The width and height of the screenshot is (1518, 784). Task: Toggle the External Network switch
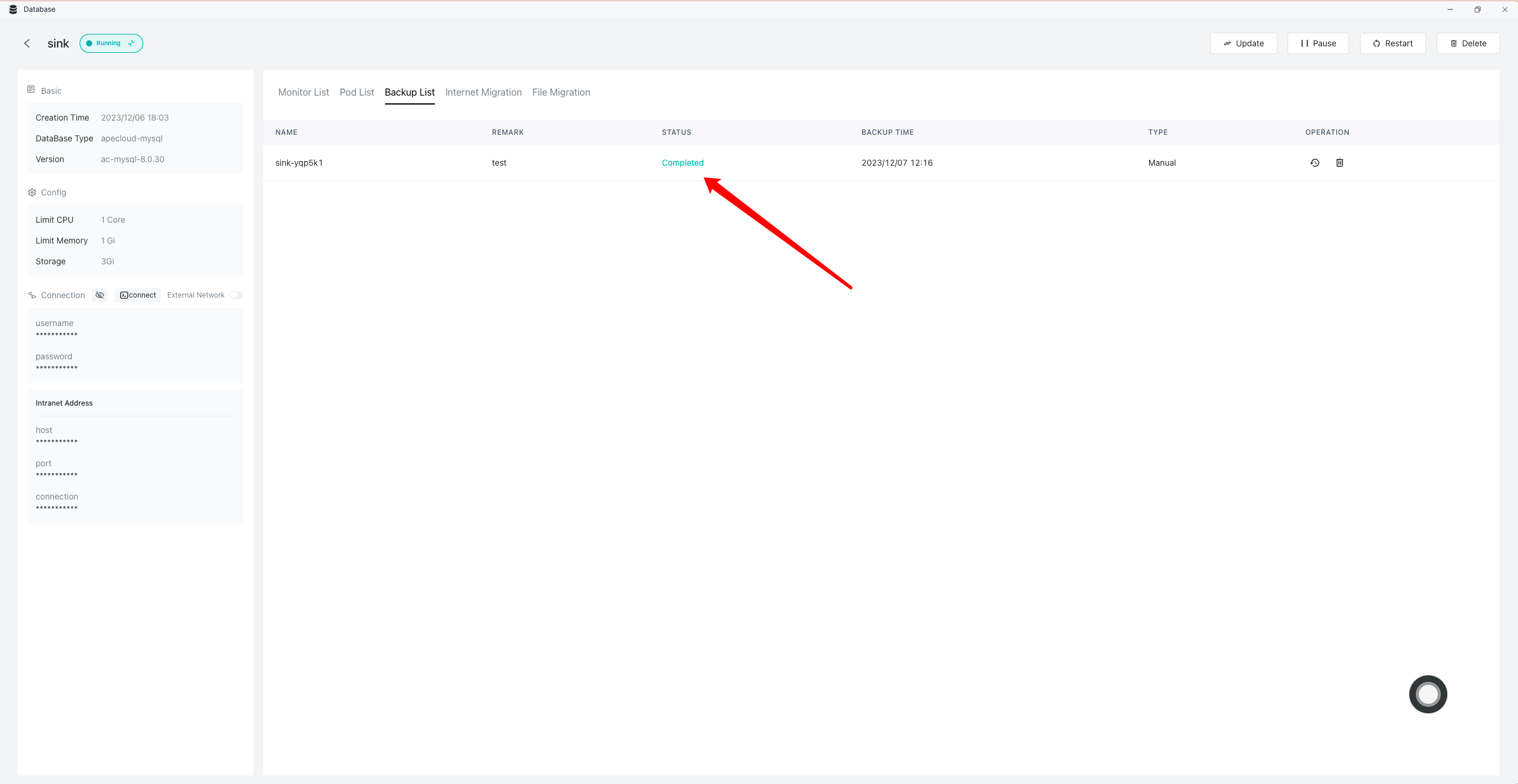click(236, 295)
